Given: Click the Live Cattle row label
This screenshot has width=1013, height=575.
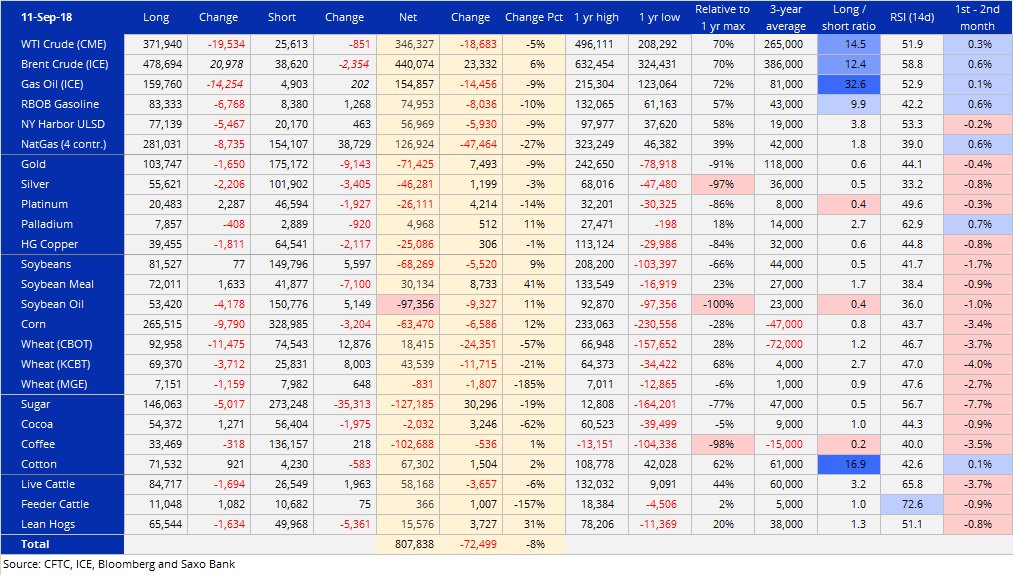Looking at the screenshot, I should click(49, 484).
